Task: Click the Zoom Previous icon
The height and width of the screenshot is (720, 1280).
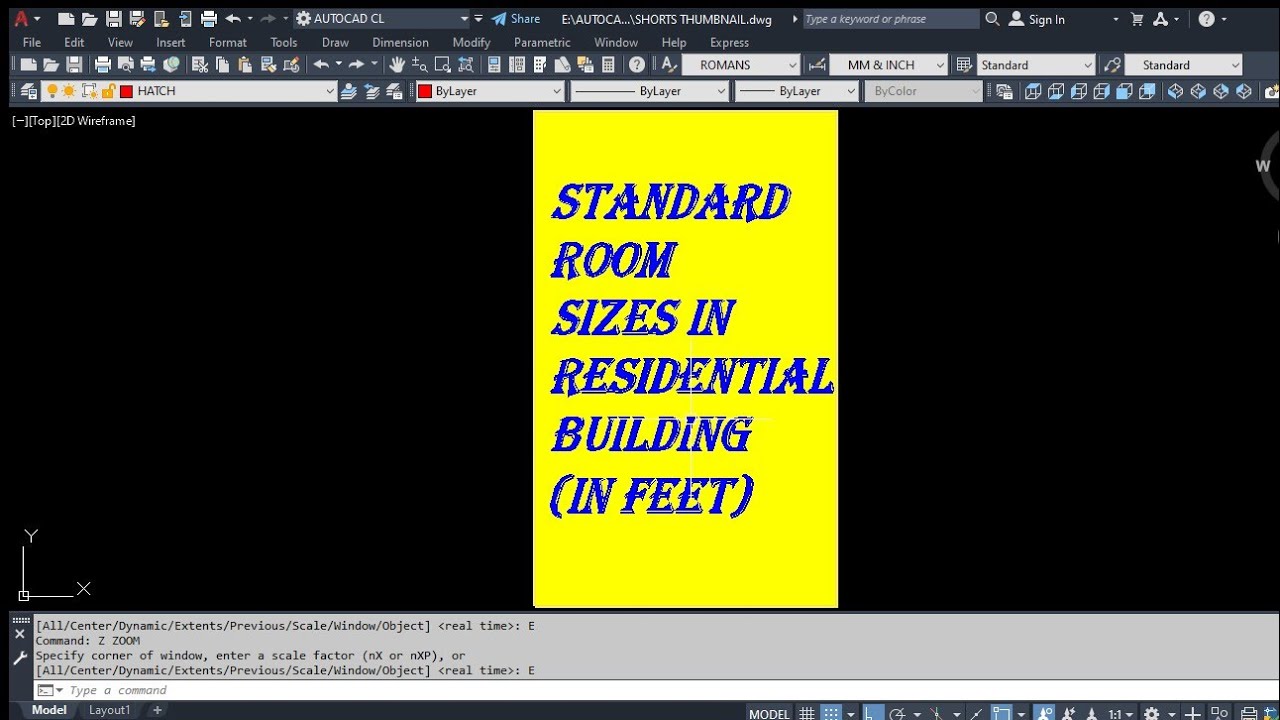Action: 466,65
